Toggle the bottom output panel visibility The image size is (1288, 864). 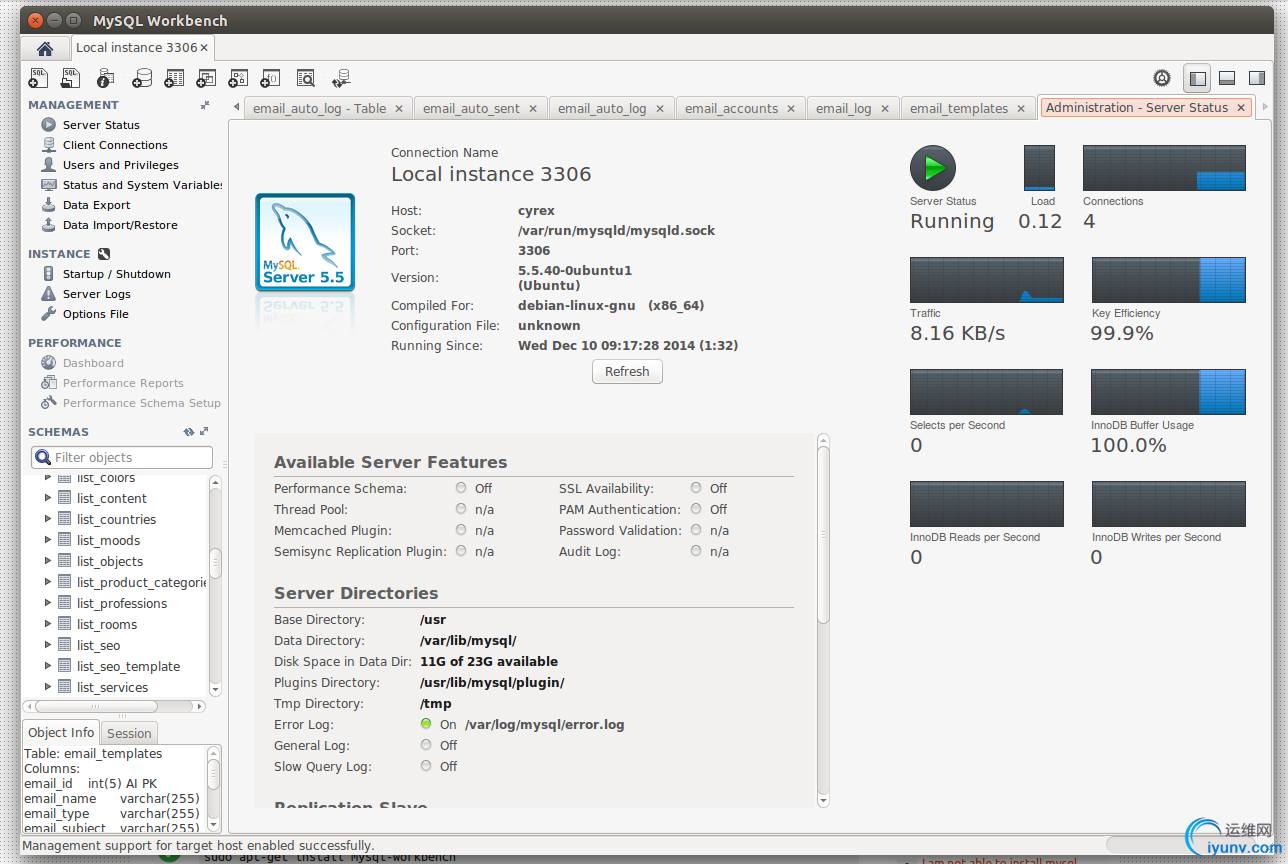(1227, 78)
